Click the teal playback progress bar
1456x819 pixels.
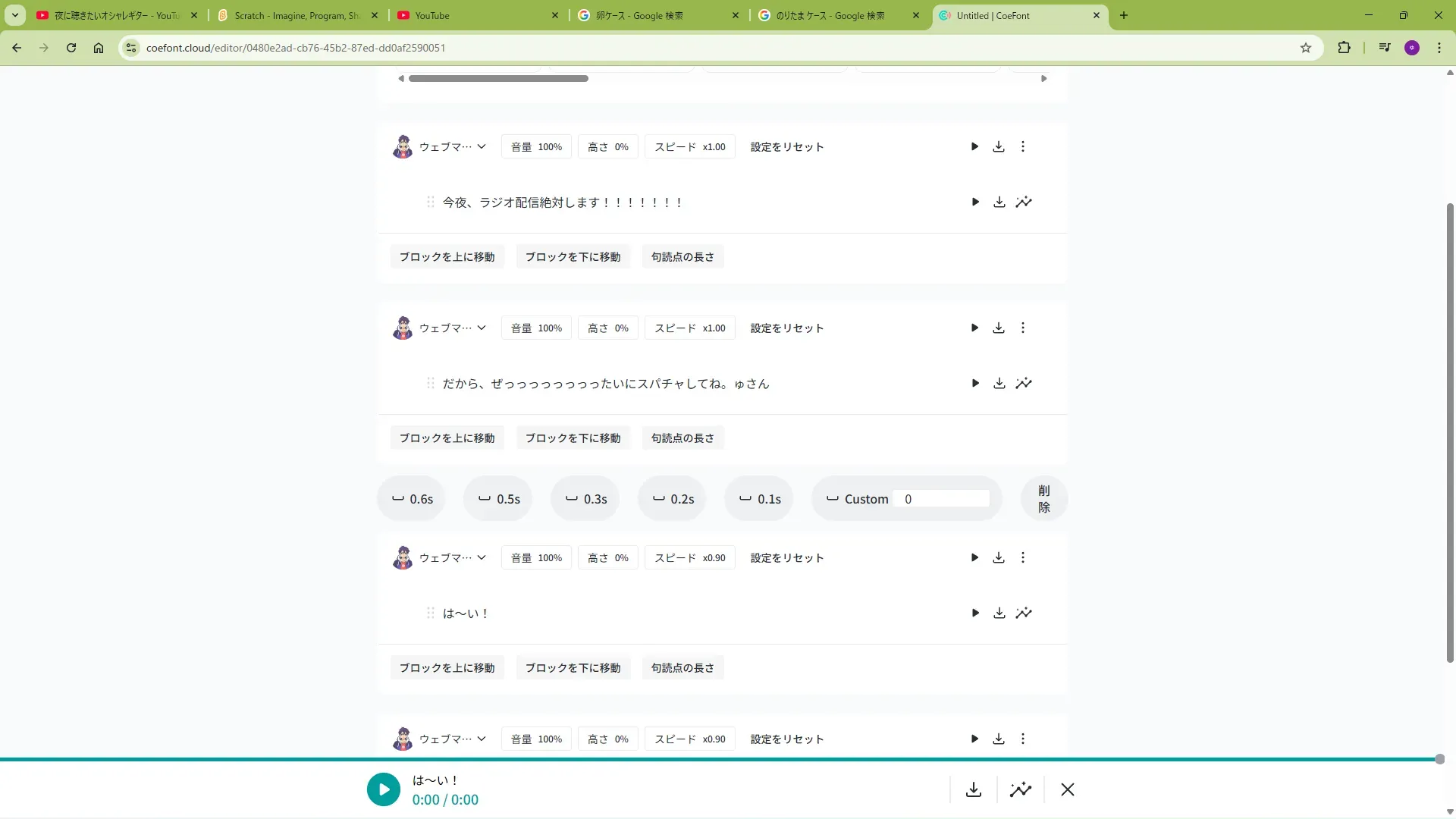pyautogui.click(x=720, y=759)
